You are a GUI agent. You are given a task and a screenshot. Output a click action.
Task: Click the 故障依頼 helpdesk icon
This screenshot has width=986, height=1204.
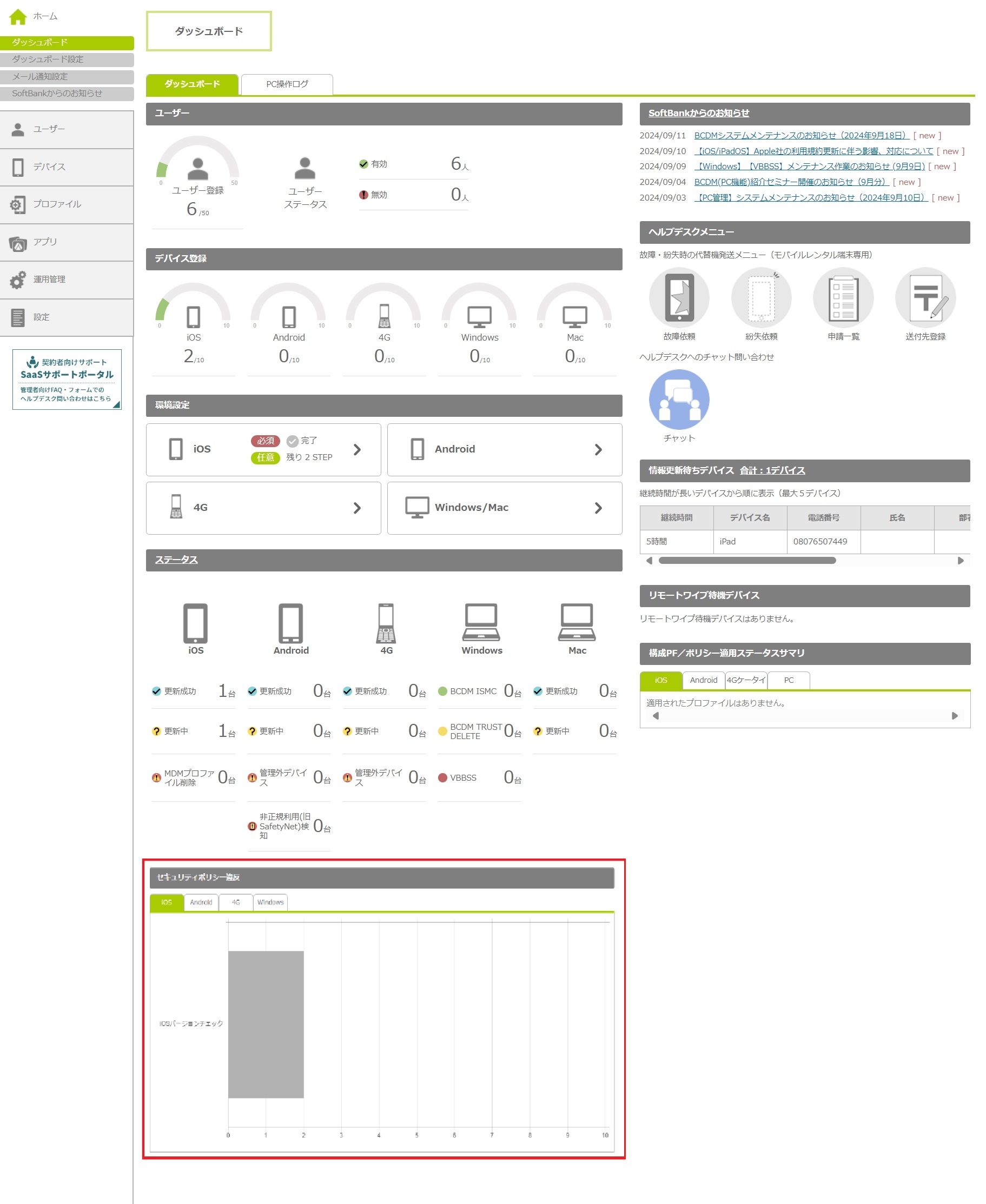tap(679, 297)
